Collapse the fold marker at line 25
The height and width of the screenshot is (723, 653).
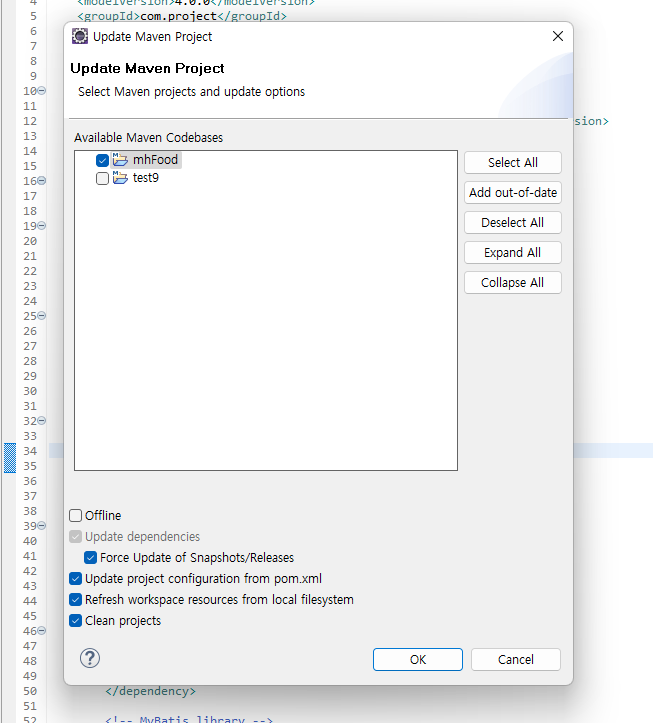pyautogui.click(x=42, y=316)
